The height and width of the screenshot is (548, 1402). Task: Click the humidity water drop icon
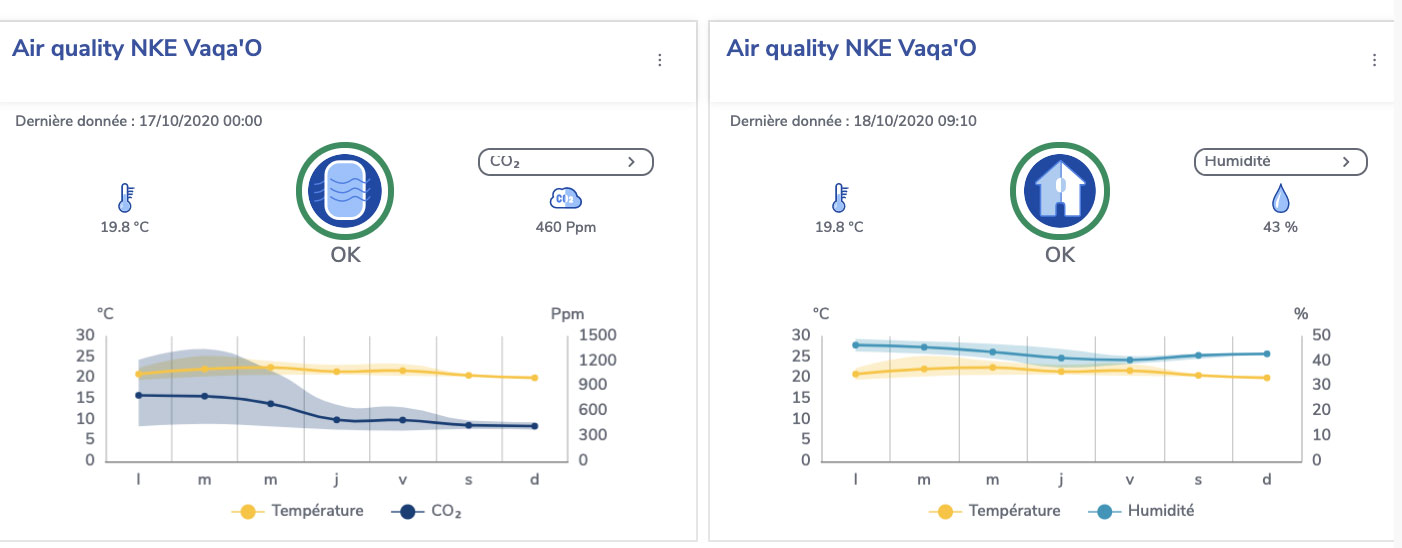pyautogui.click(x=1280, y=200)
